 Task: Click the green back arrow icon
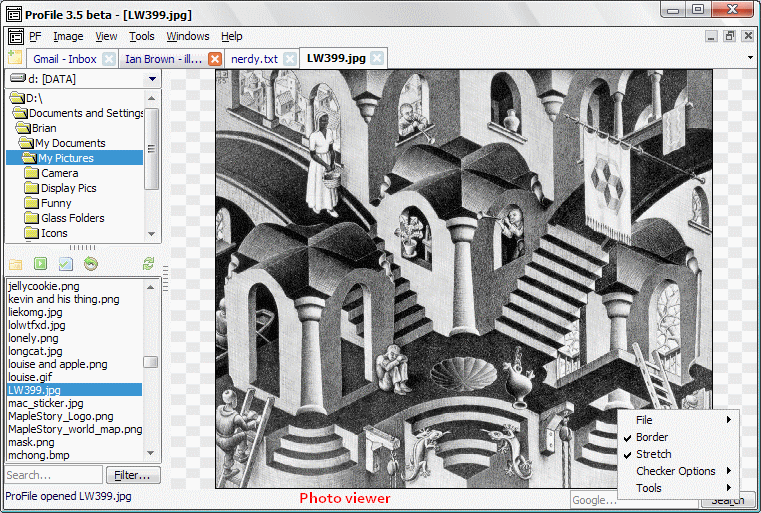point(91,264)
